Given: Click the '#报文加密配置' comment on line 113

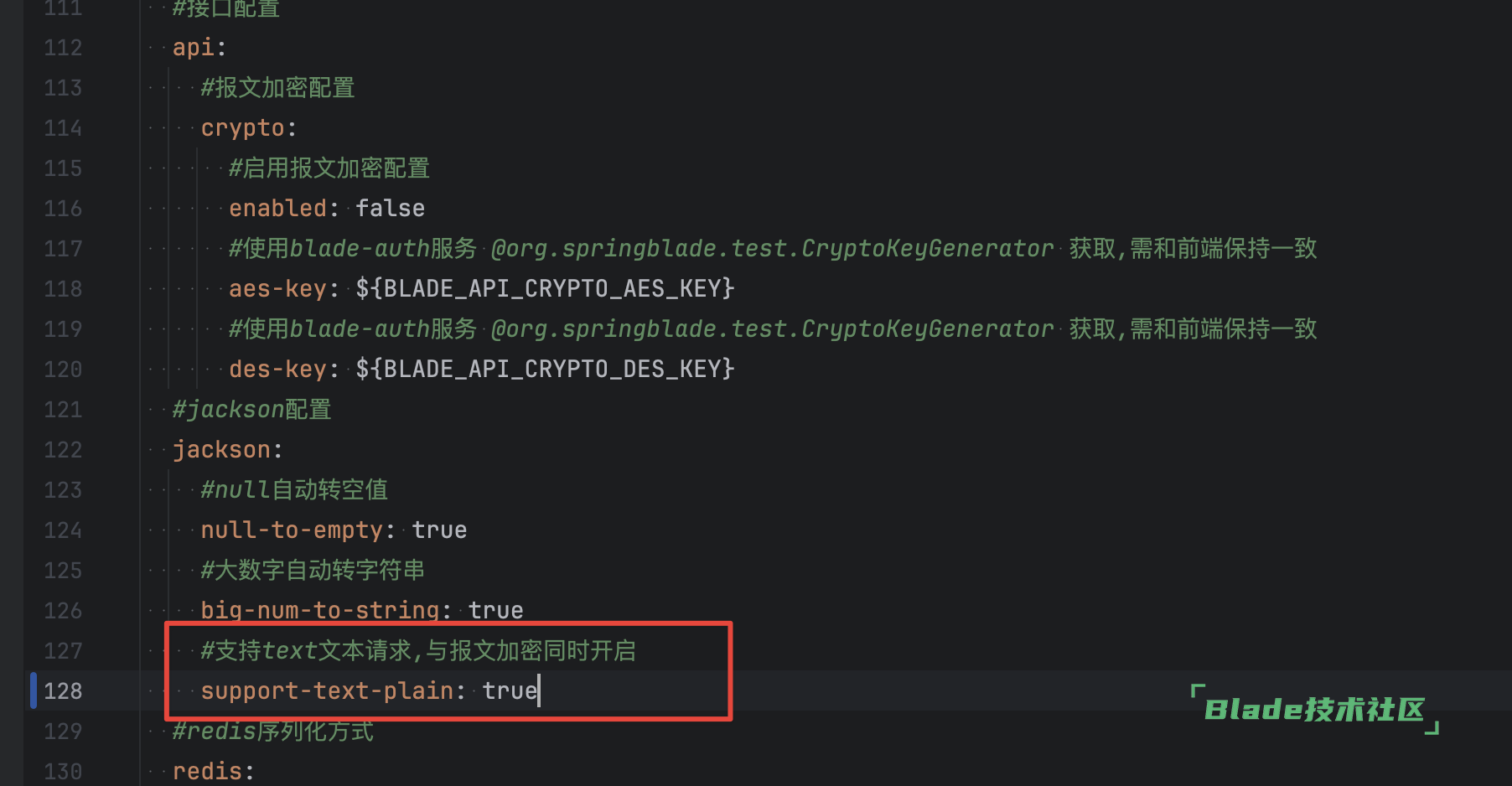Looking at the screenshot, I should pos(277,87).
